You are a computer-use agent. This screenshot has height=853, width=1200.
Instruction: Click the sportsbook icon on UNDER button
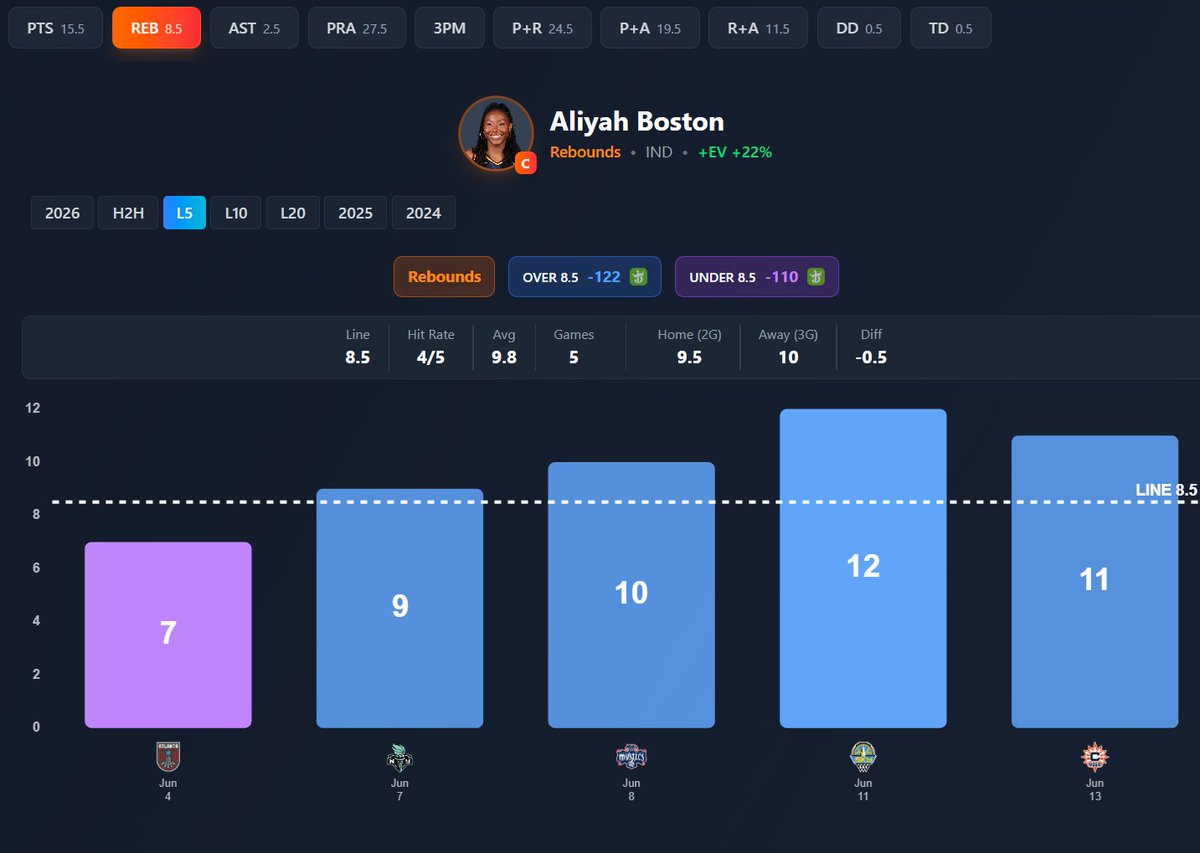(816, 277)
